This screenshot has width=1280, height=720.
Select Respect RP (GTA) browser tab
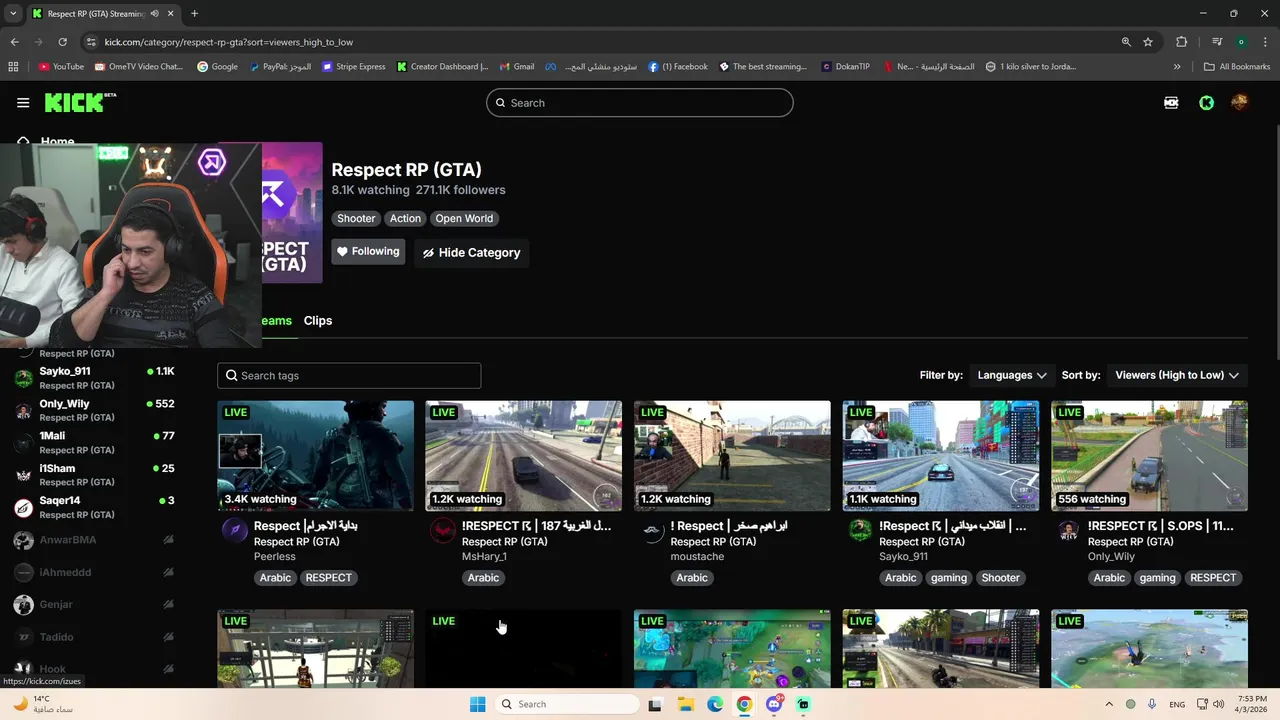pyautogui.click(x=102, y=14)
